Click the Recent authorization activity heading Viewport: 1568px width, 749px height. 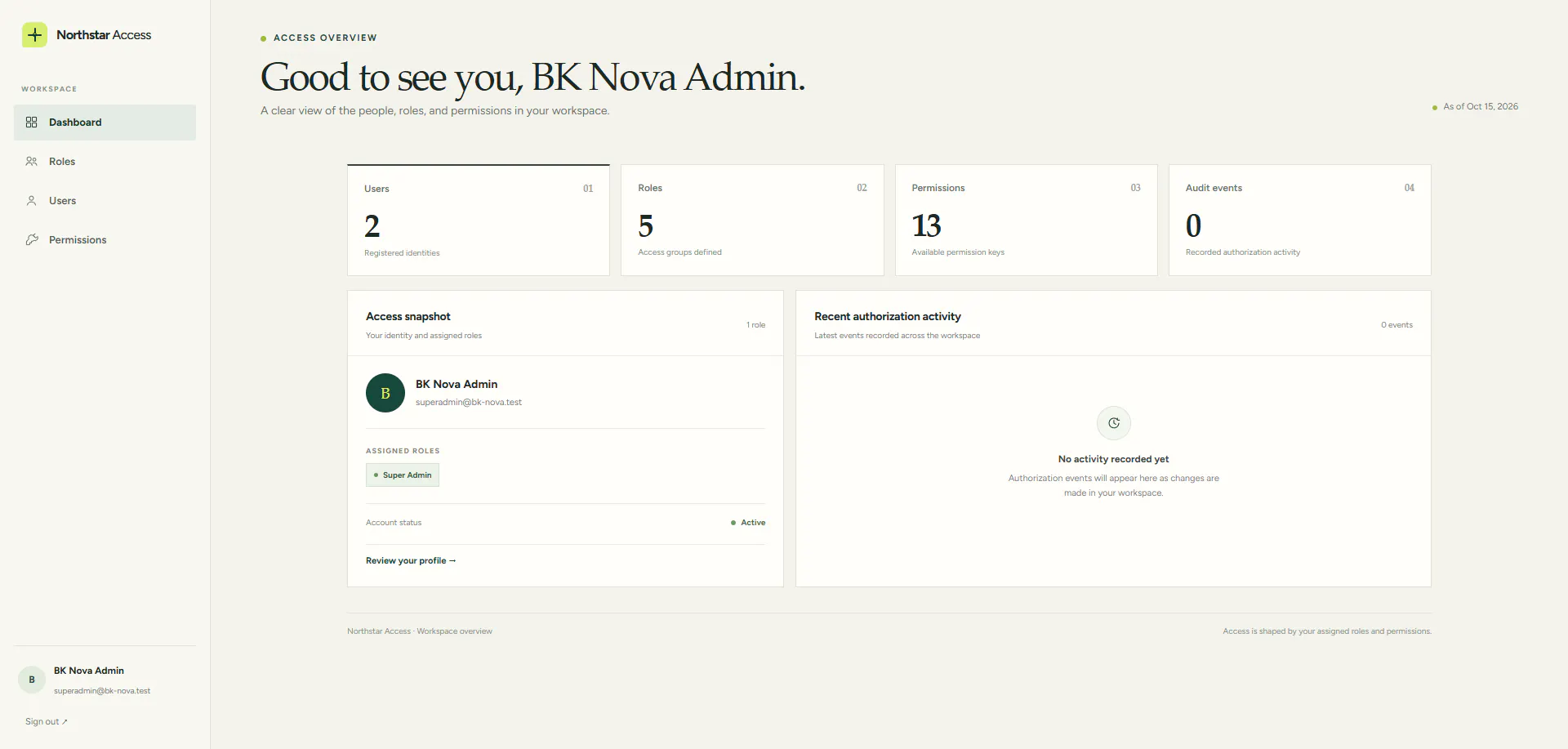click(x=888, y=317)
